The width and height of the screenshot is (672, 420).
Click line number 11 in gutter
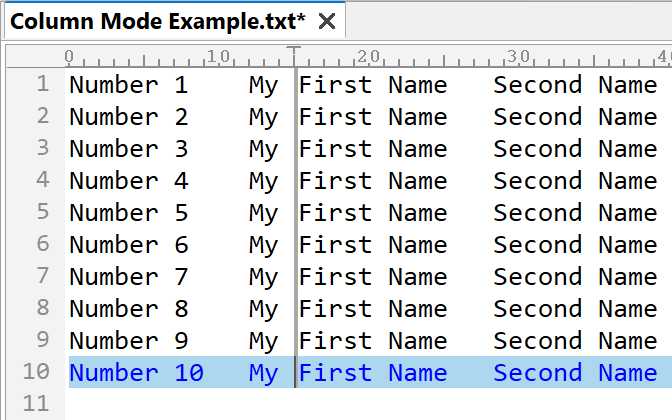tap(36, 403)
